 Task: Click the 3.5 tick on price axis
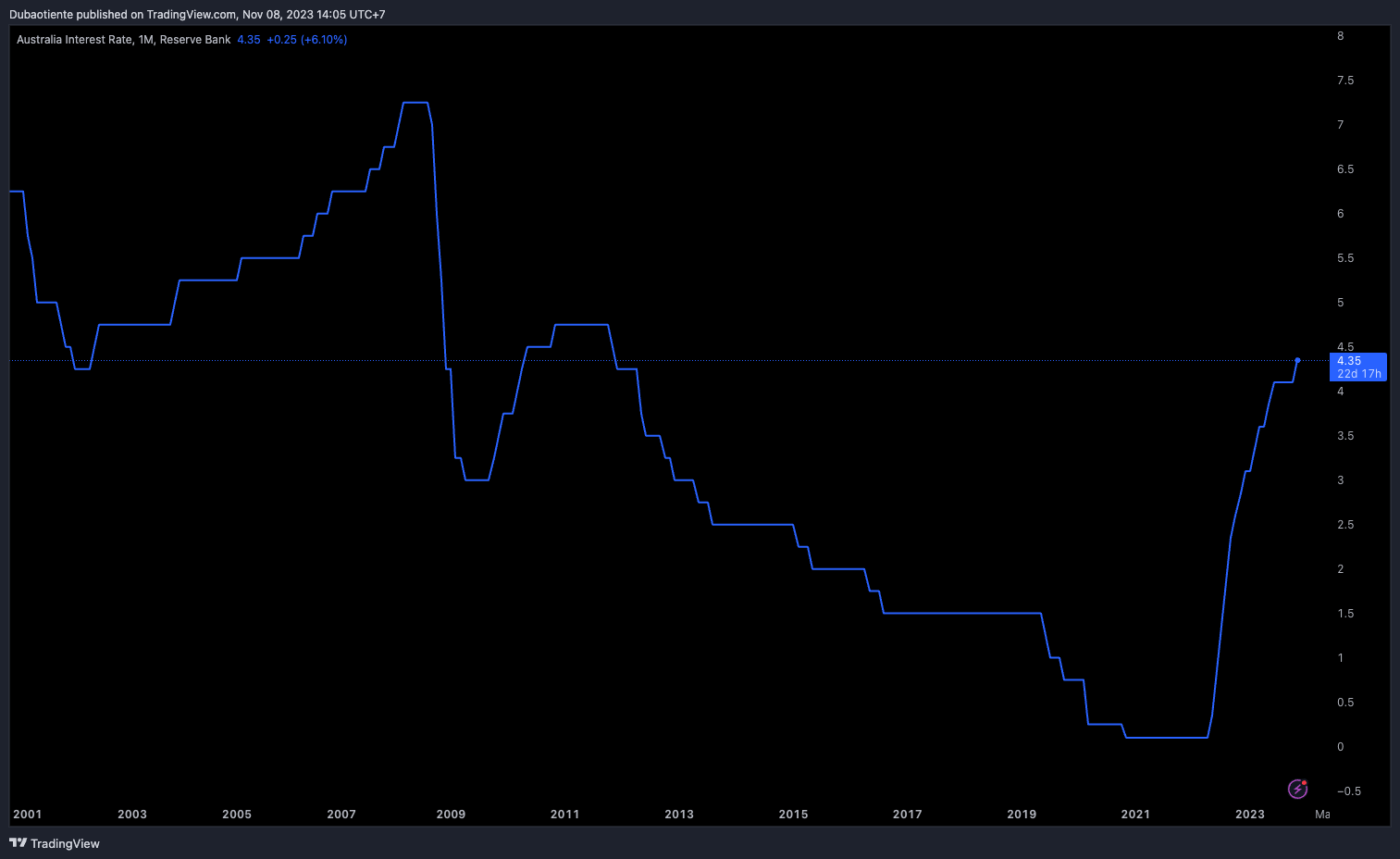tap(1345, 436)
